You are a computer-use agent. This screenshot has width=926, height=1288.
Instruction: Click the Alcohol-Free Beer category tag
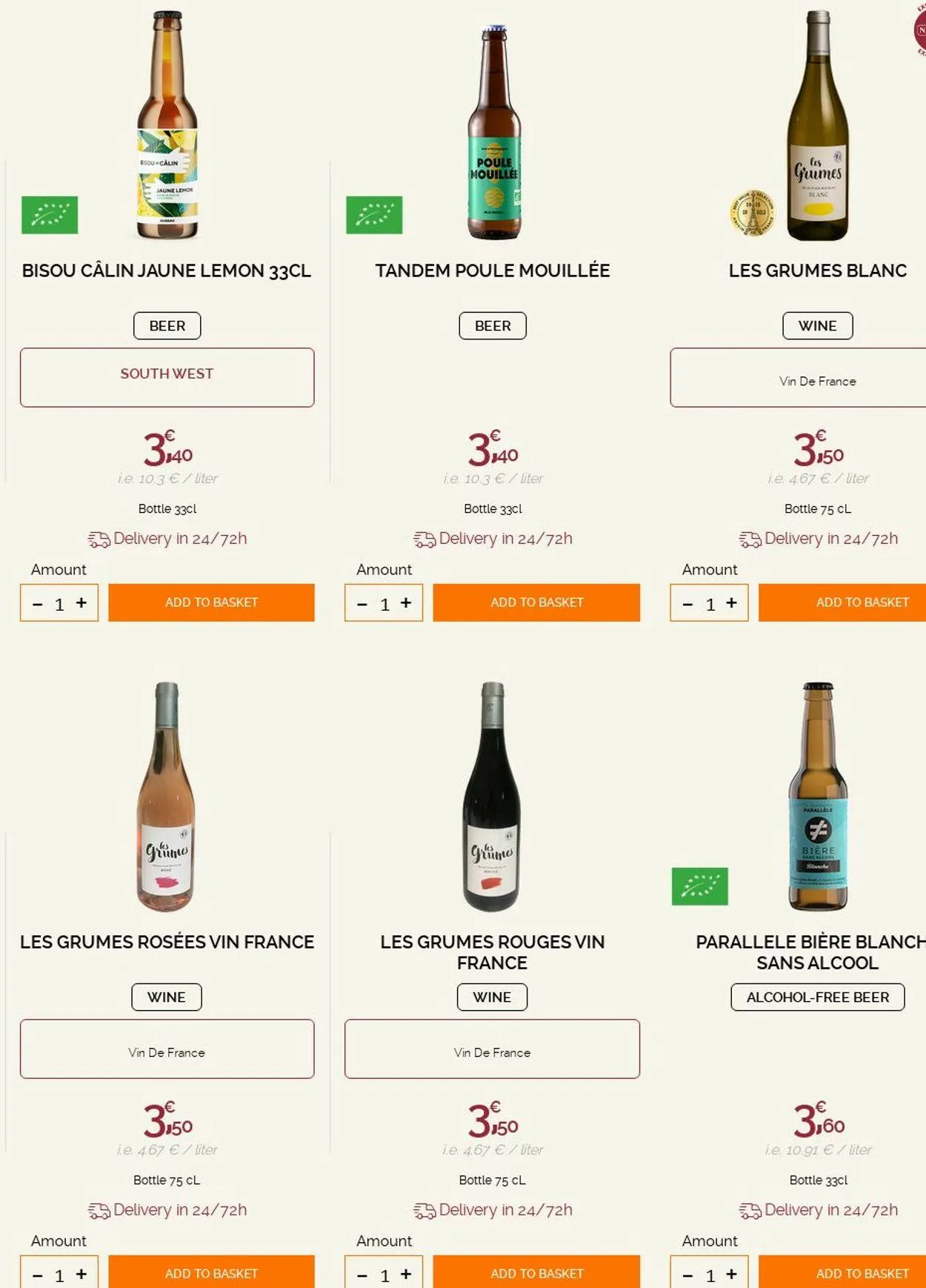pos(817,997)
